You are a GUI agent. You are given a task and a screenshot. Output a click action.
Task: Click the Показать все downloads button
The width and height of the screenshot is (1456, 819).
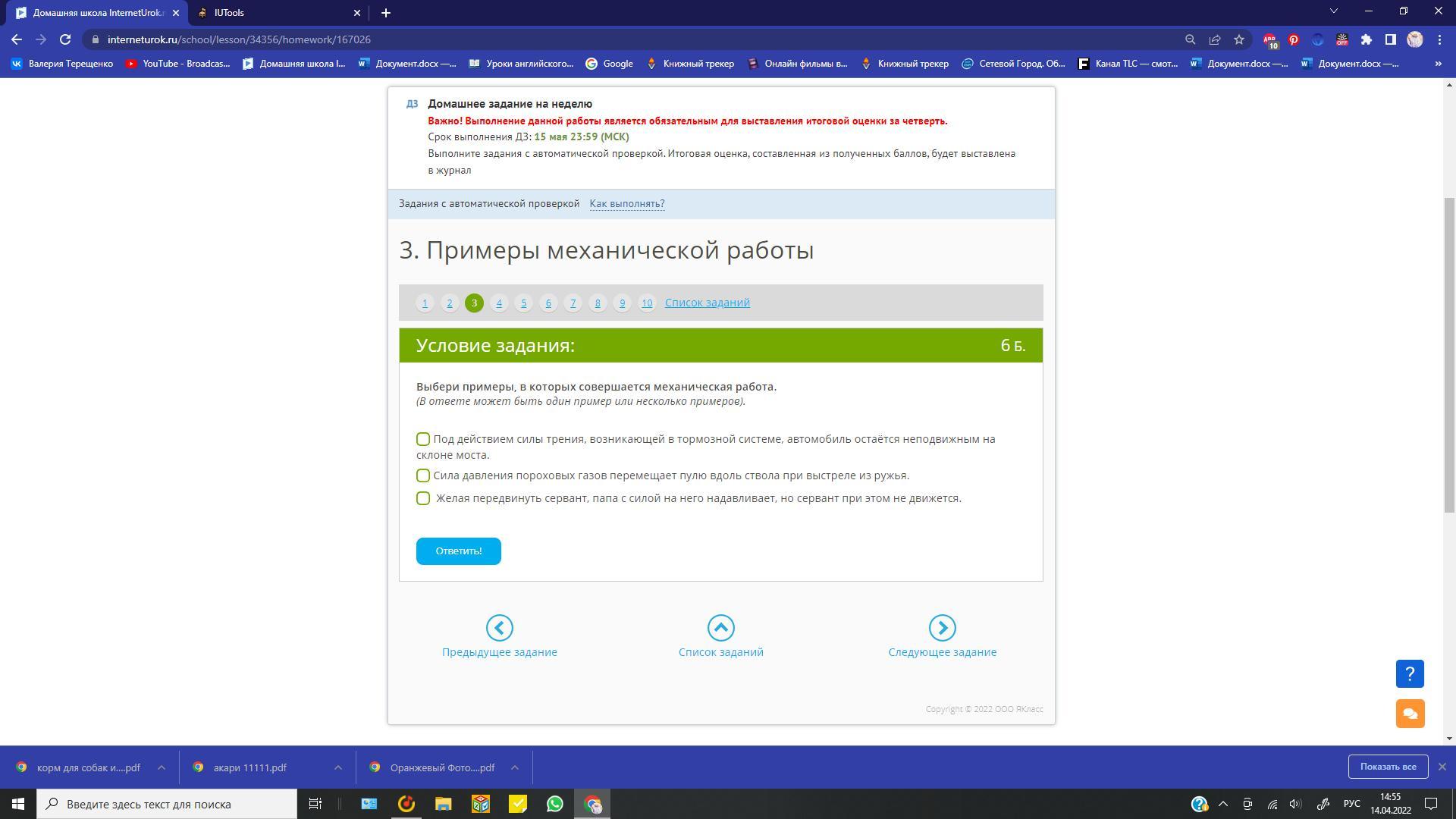(1388, 767)
